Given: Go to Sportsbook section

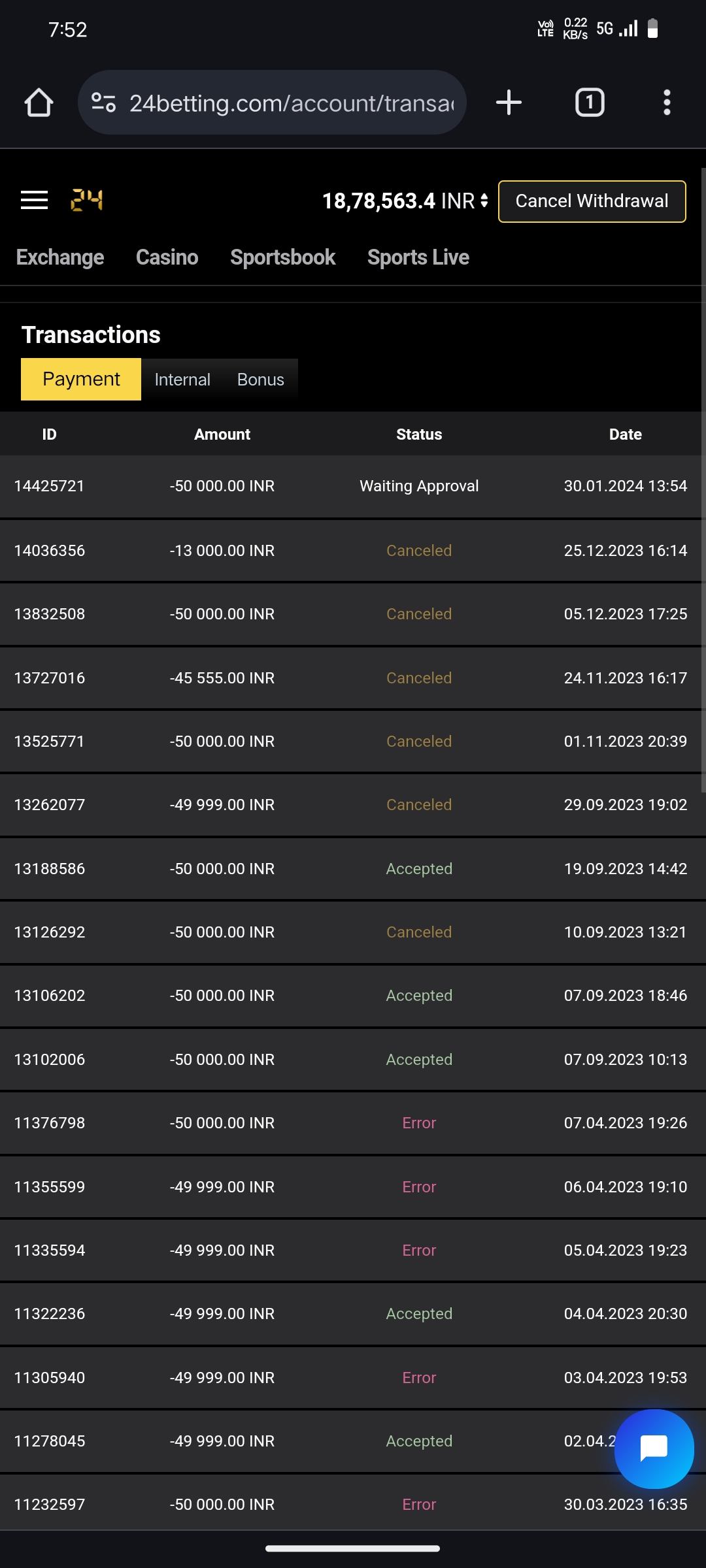Looking at the screenshot, I should coord(282,257).
